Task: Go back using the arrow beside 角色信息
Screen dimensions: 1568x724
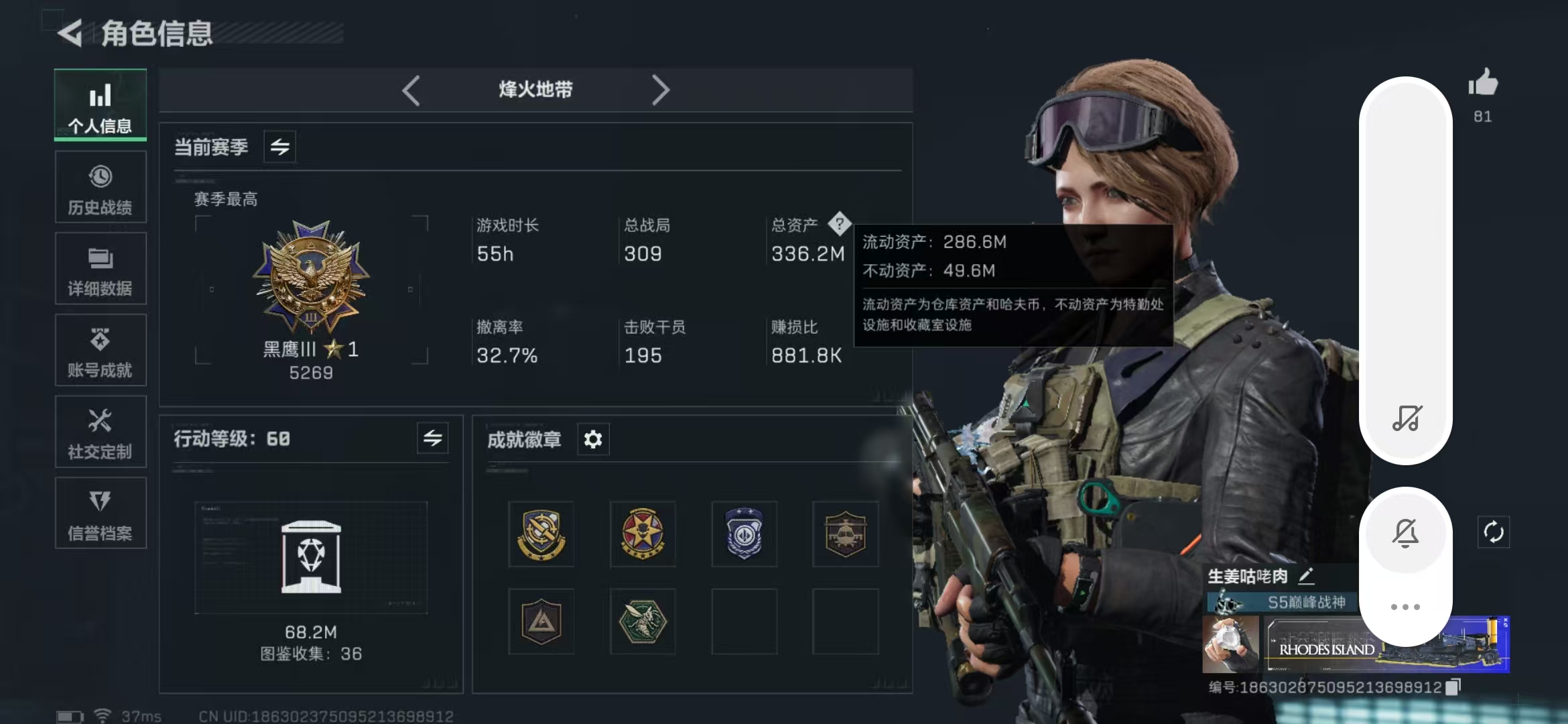Action: tap(70, 33)
